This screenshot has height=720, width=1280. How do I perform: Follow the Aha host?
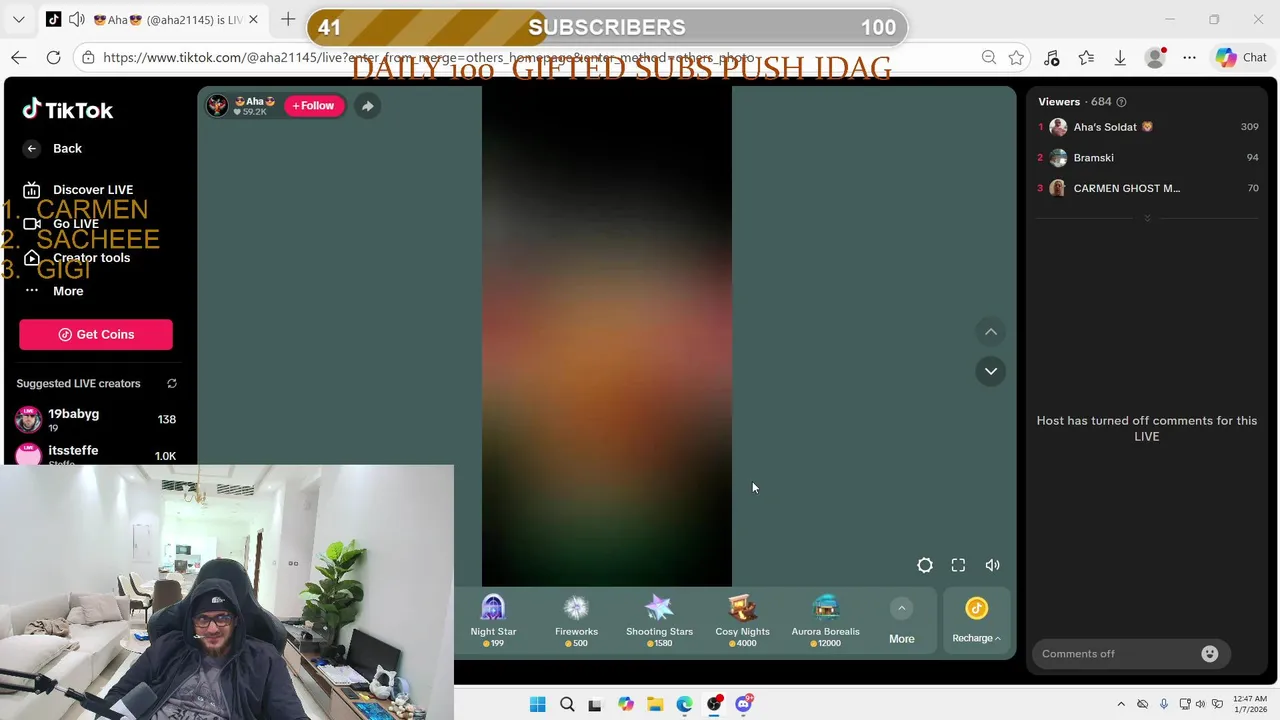[x=314, y=105]
